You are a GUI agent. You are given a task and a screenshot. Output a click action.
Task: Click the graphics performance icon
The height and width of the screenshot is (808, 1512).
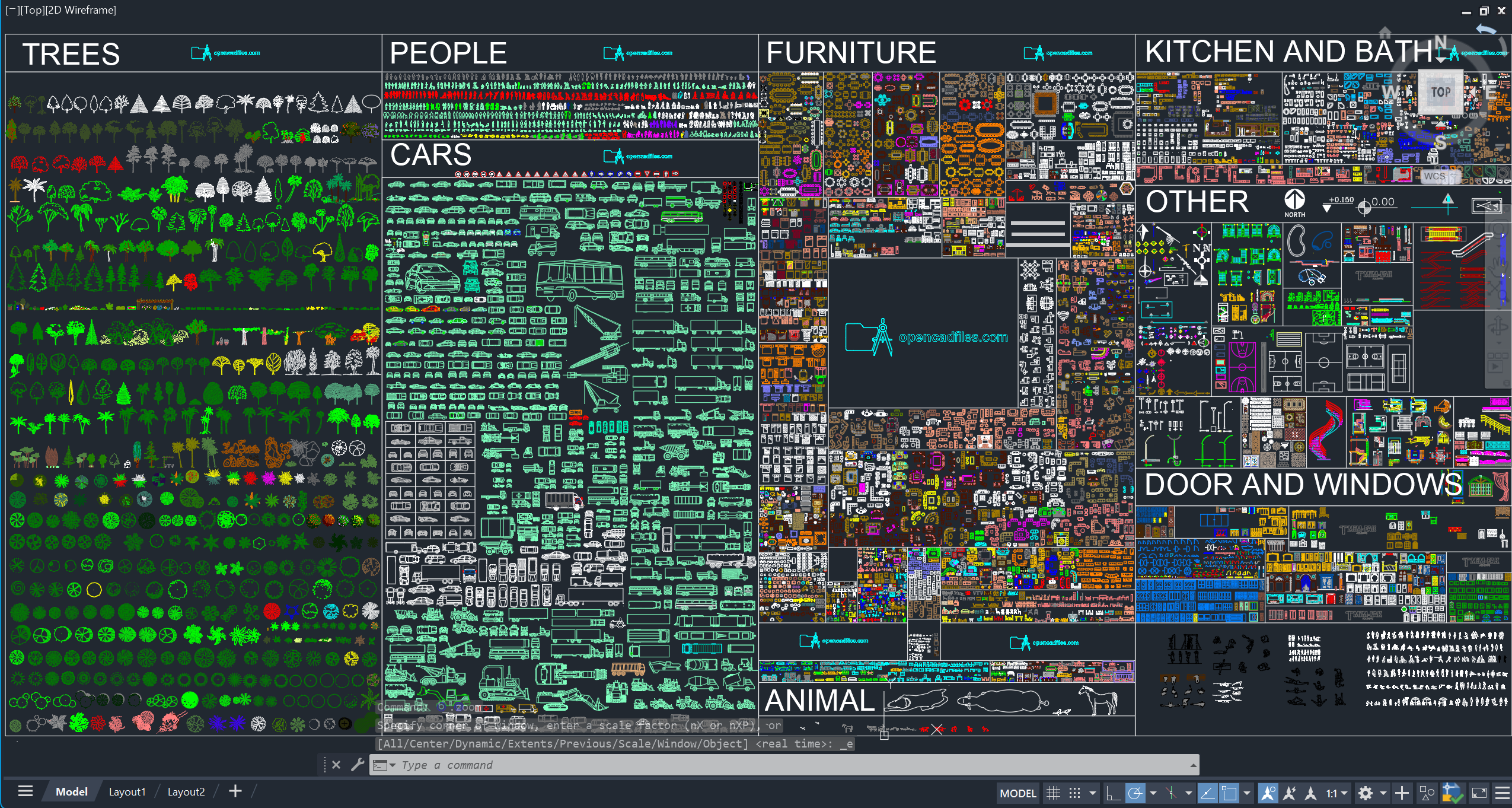1453,793
